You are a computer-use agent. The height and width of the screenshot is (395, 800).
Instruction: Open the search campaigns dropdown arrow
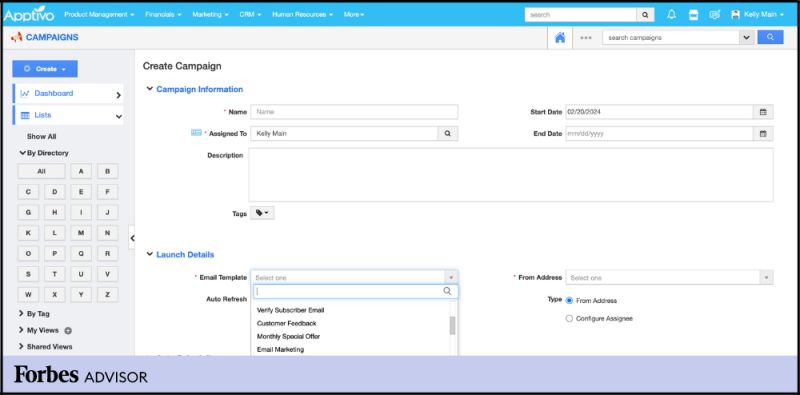tap(747, 37)
